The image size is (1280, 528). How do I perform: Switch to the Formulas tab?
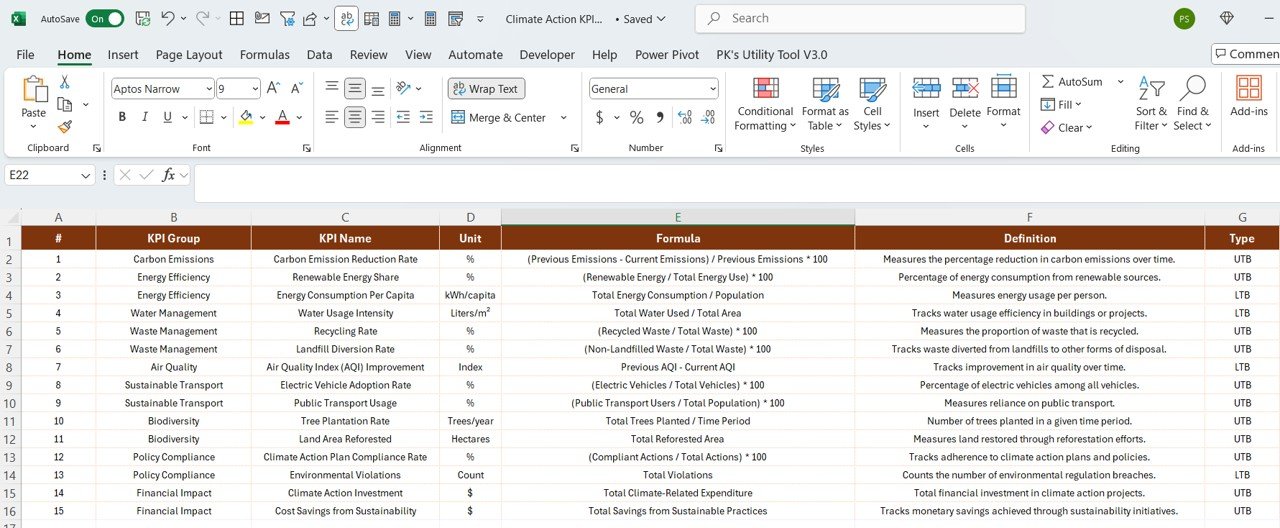(x=265, y=55)
